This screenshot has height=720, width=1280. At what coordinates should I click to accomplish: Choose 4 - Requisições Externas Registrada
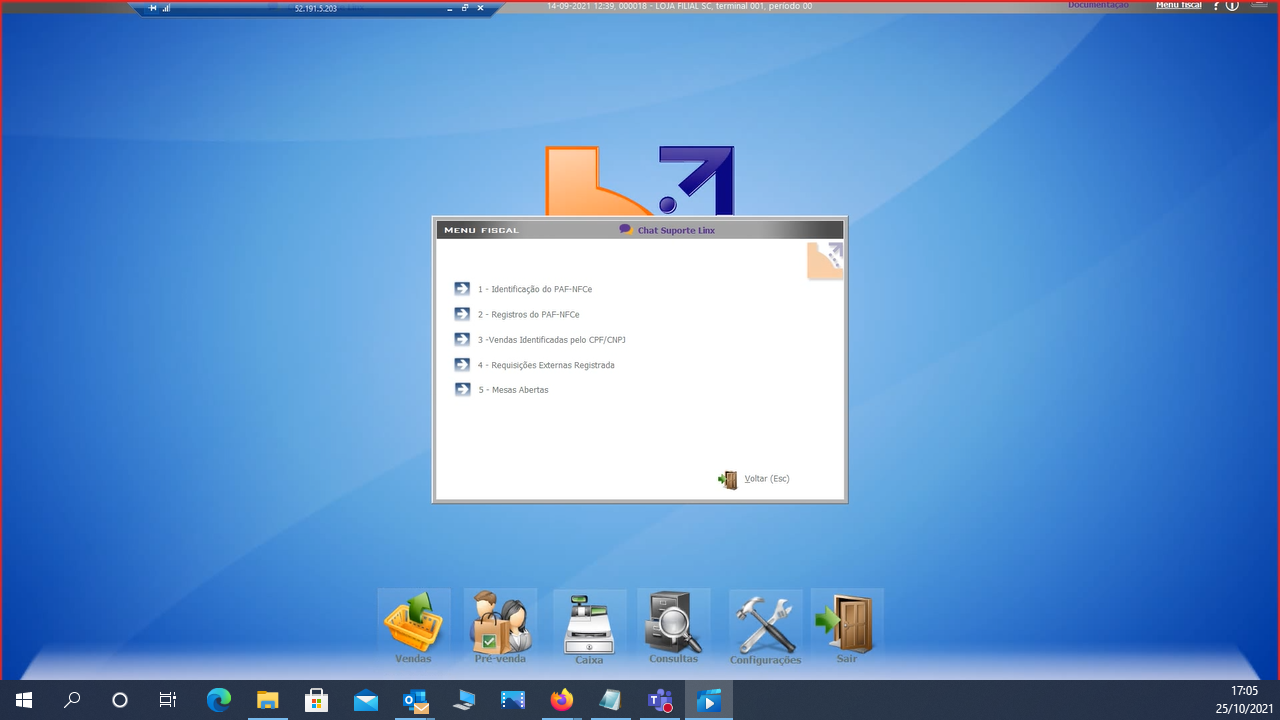click(x=546, y=365)
